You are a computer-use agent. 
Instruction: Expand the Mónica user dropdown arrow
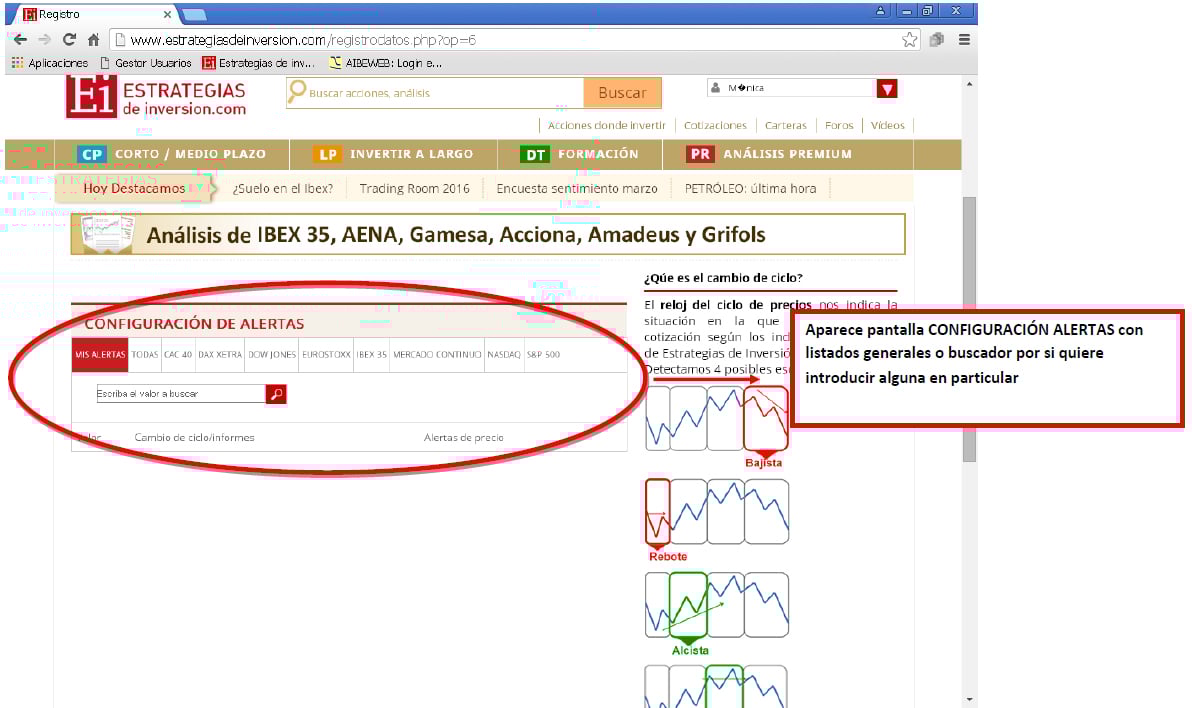(x=886, y=89)
